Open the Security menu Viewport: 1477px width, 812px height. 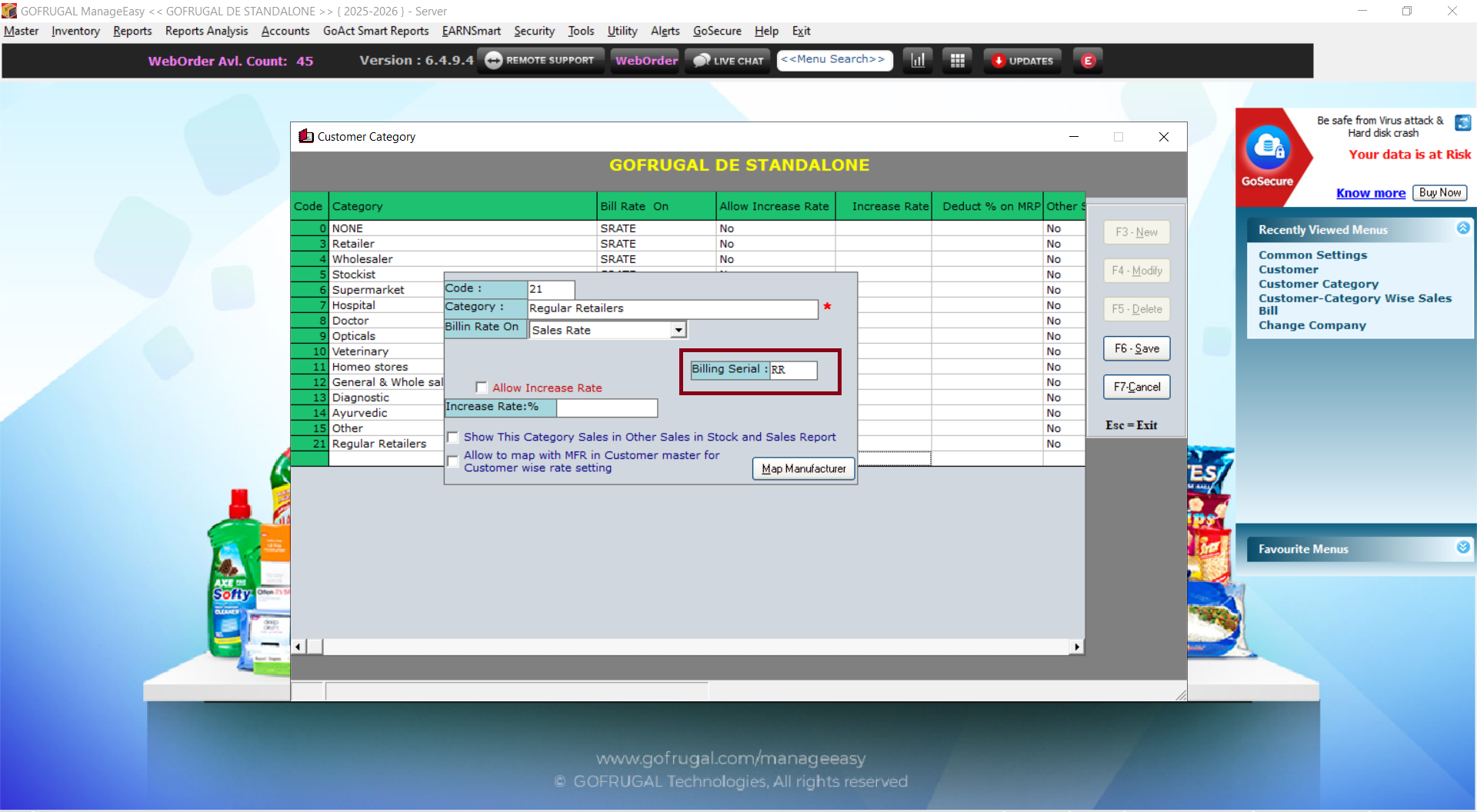(x=534, y=31)
